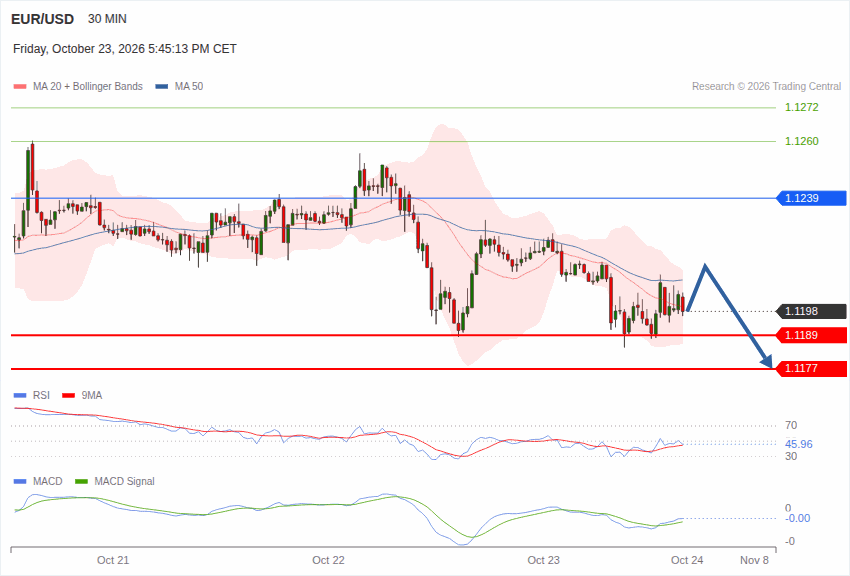Select the MACD value -0.00
This screenshot has height=576, width=850.
tap(797, 519)
